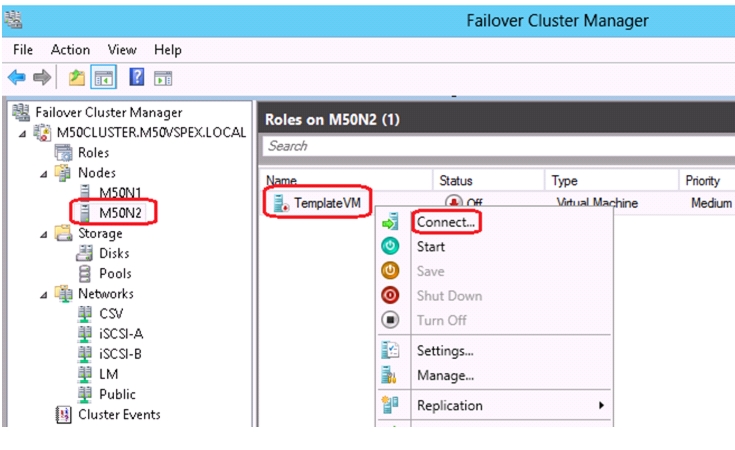
Task: Click the green Start power icon
Action: click(x=390, y=246)
